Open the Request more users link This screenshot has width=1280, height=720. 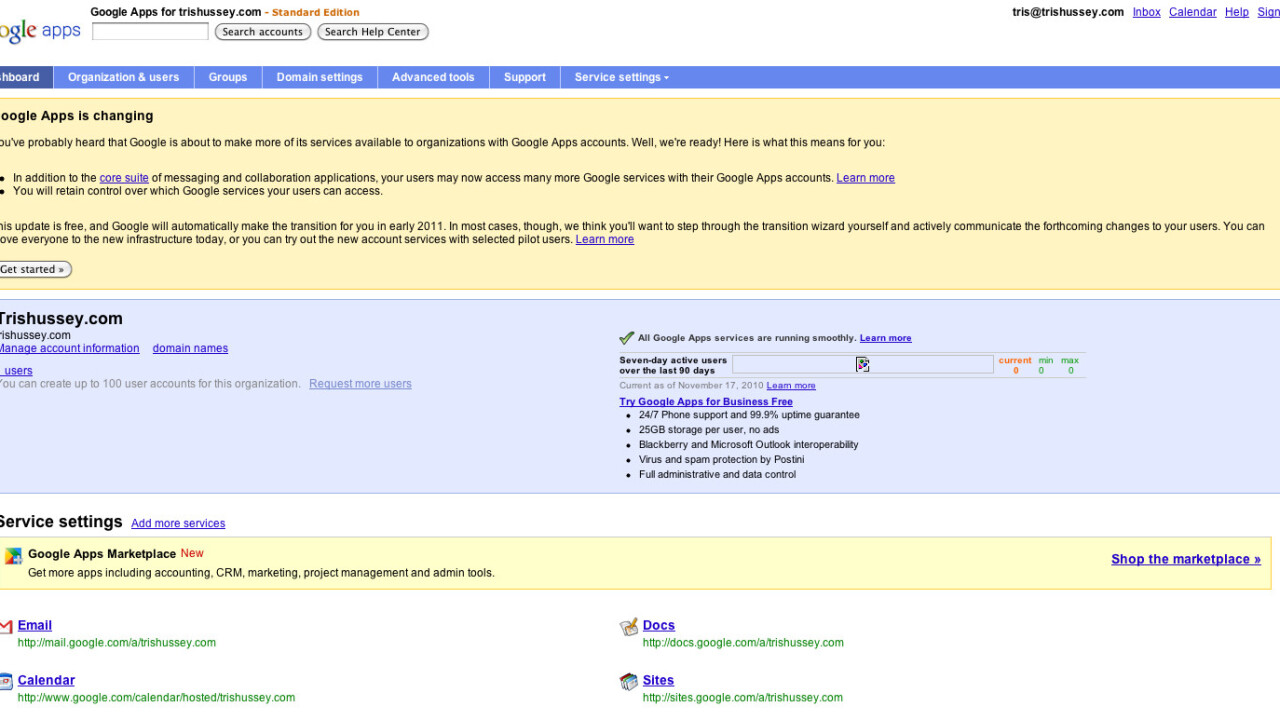click(x=360, y=384)
